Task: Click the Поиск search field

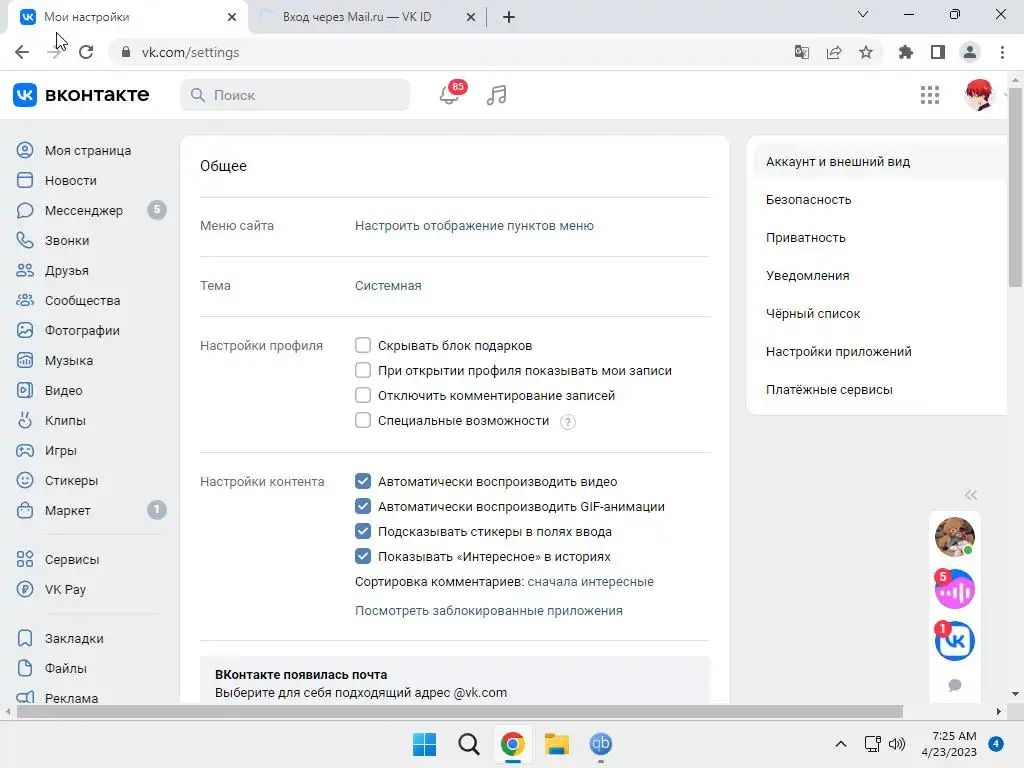Action: (x=295, y=95)
